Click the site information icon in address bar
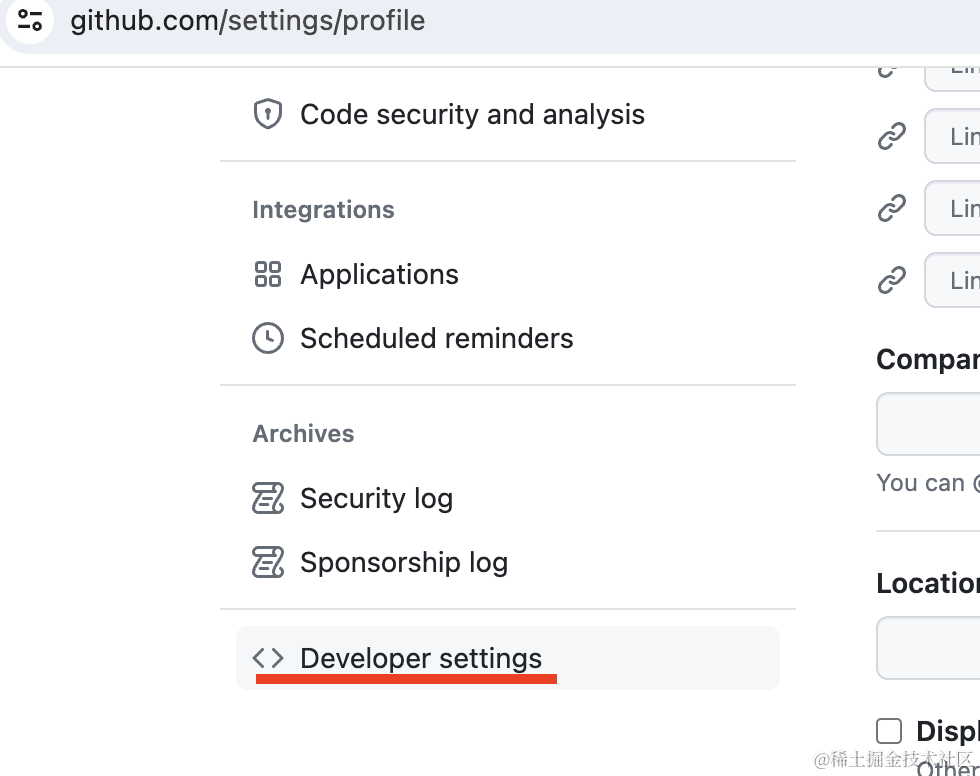 30,21
